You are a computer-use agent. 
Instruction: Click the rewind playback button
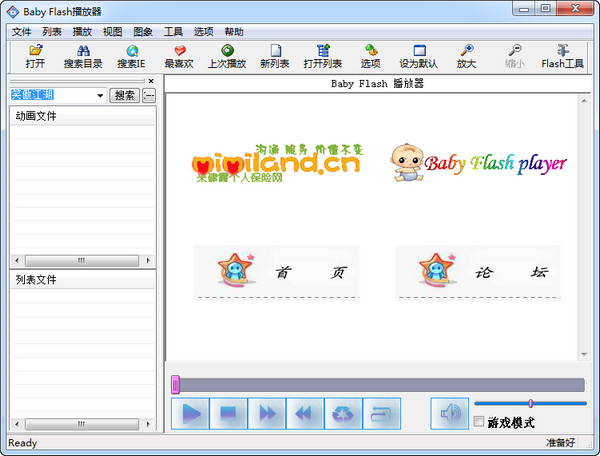click(305, 414)
